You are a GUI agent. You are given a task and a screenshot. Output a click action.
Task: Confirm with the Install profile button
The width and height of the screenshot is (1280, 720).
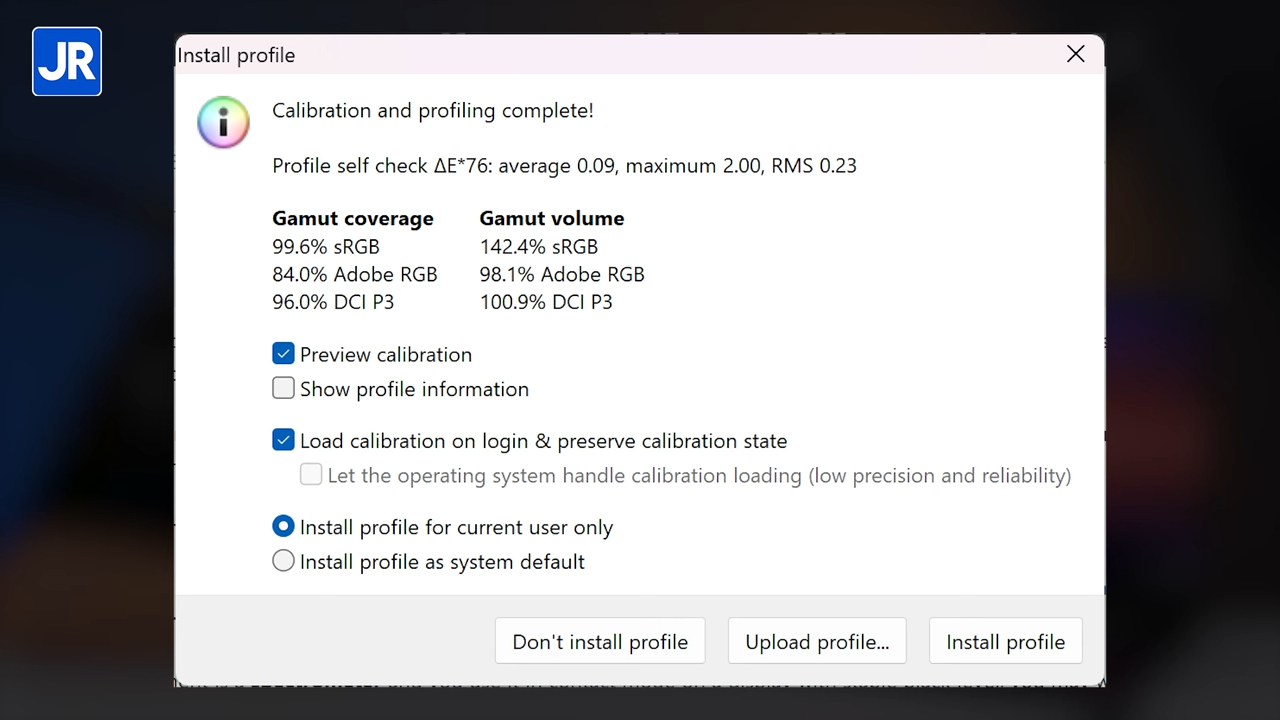(1006, 641)
